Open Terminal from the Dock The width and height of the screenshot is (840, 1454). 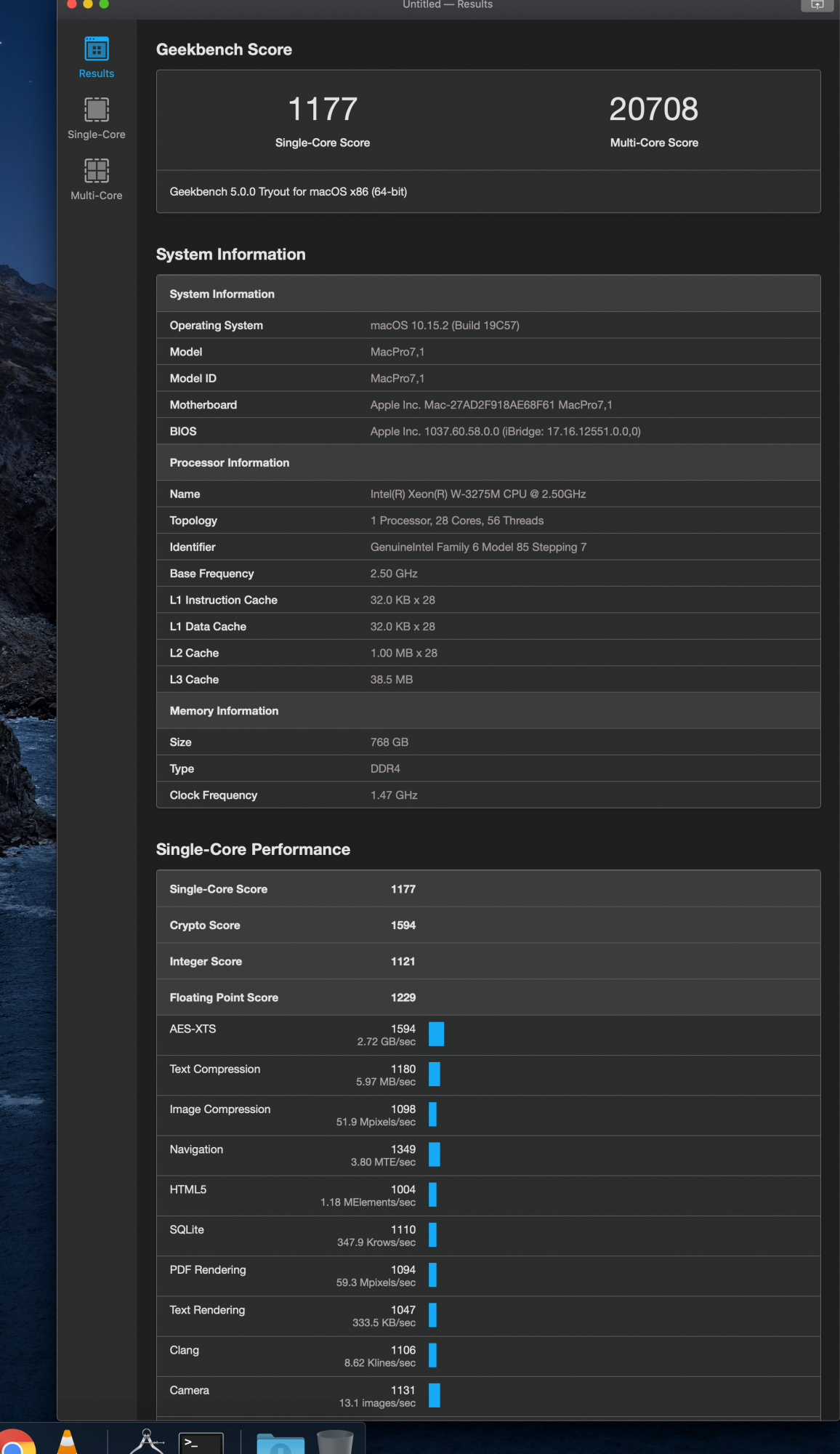click(x=201, y=1443)
